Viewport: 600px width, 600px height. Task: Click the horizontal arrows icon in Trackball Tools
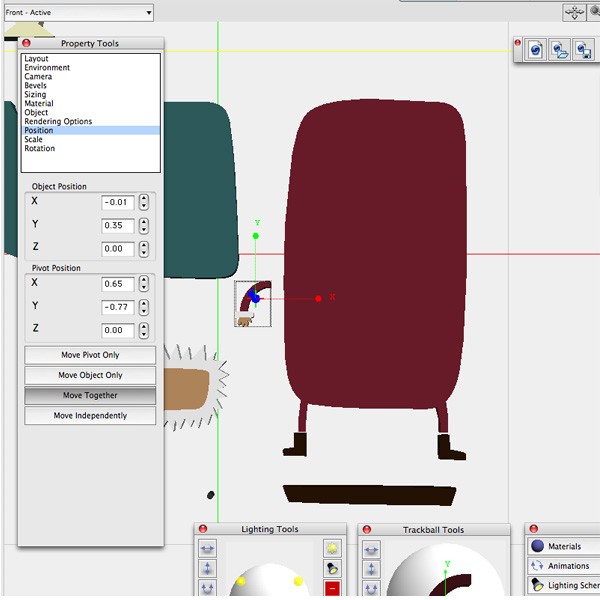(371, 548)
